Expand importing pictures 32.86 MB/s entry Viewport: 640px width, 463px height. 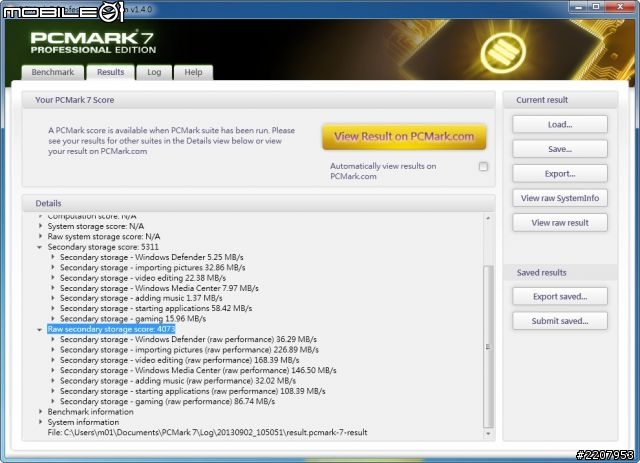(53, 267)
